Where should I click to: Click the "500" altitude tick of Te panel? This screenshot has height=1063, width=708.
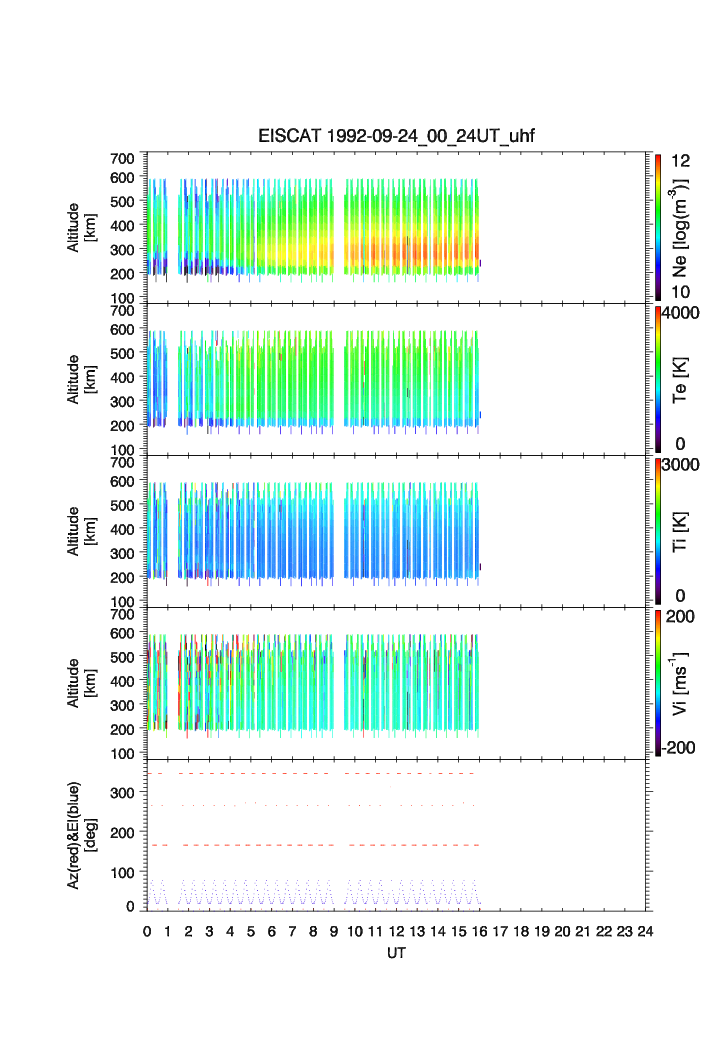[122, 353]
